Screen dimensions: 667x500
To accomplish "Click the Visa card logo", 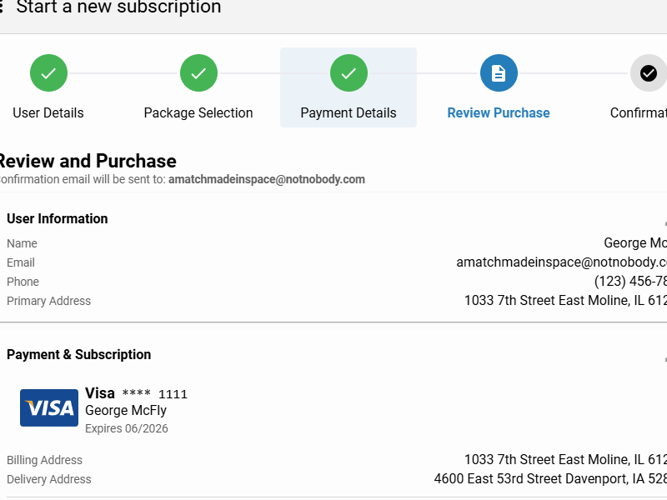I will click(49, 408).
